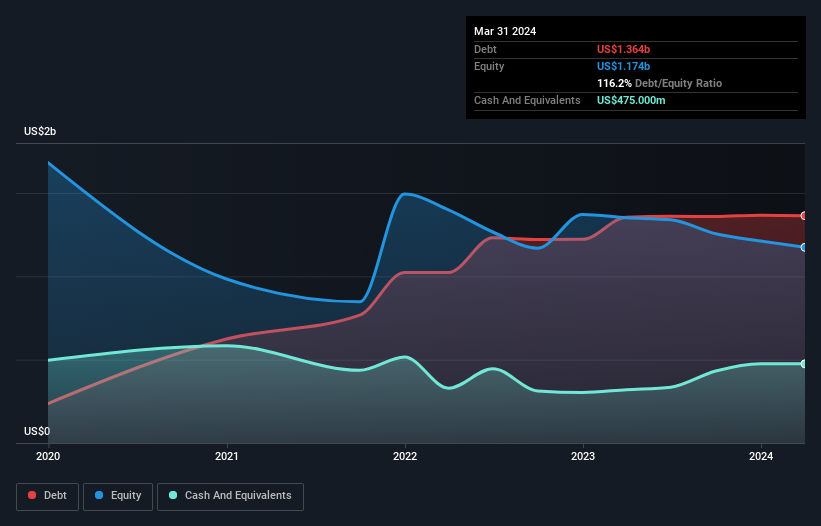Click the US$1.174b equity value
821x526 pixels.
pyautogui.click(x=623, y=66)
